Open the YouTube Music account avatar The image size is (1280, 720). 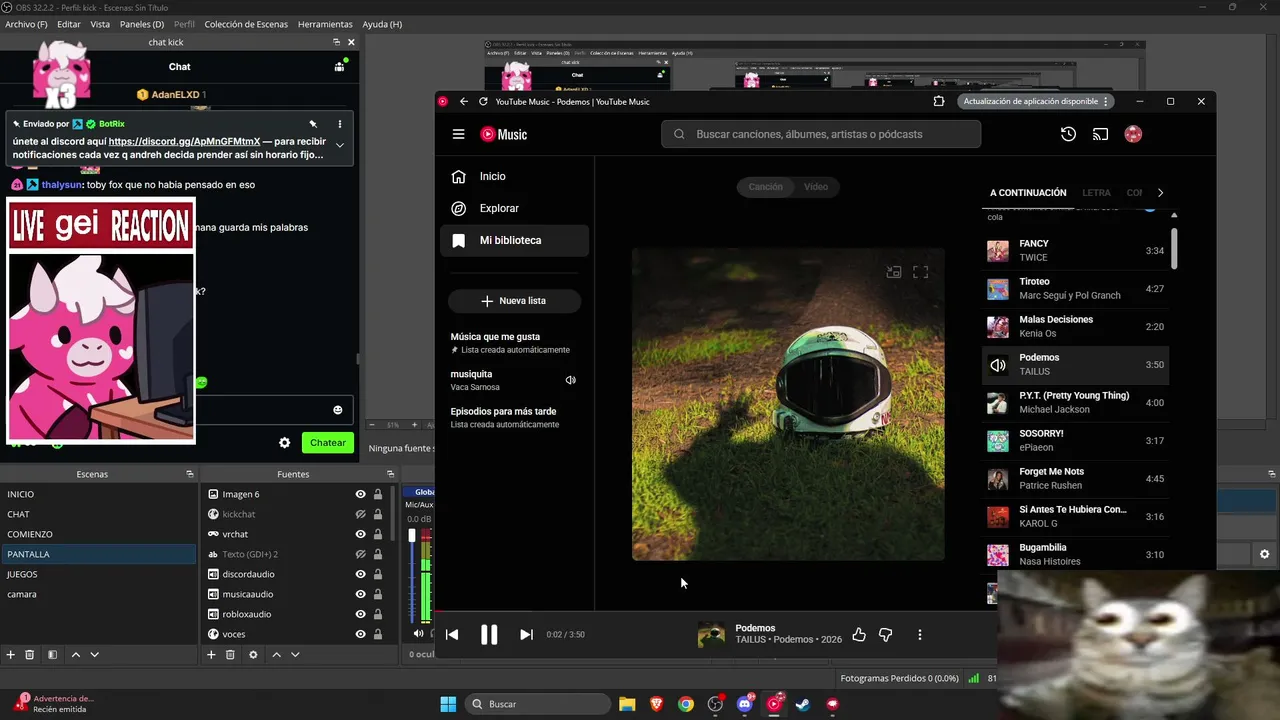(1133, 134)
